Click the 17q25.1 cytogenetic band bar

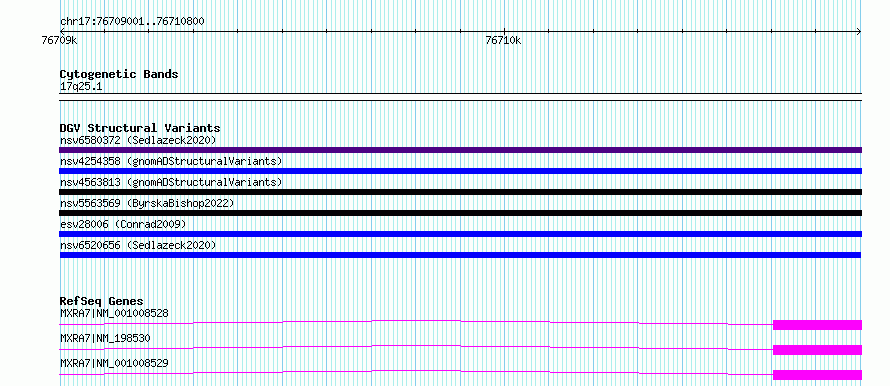coord(460,97)
